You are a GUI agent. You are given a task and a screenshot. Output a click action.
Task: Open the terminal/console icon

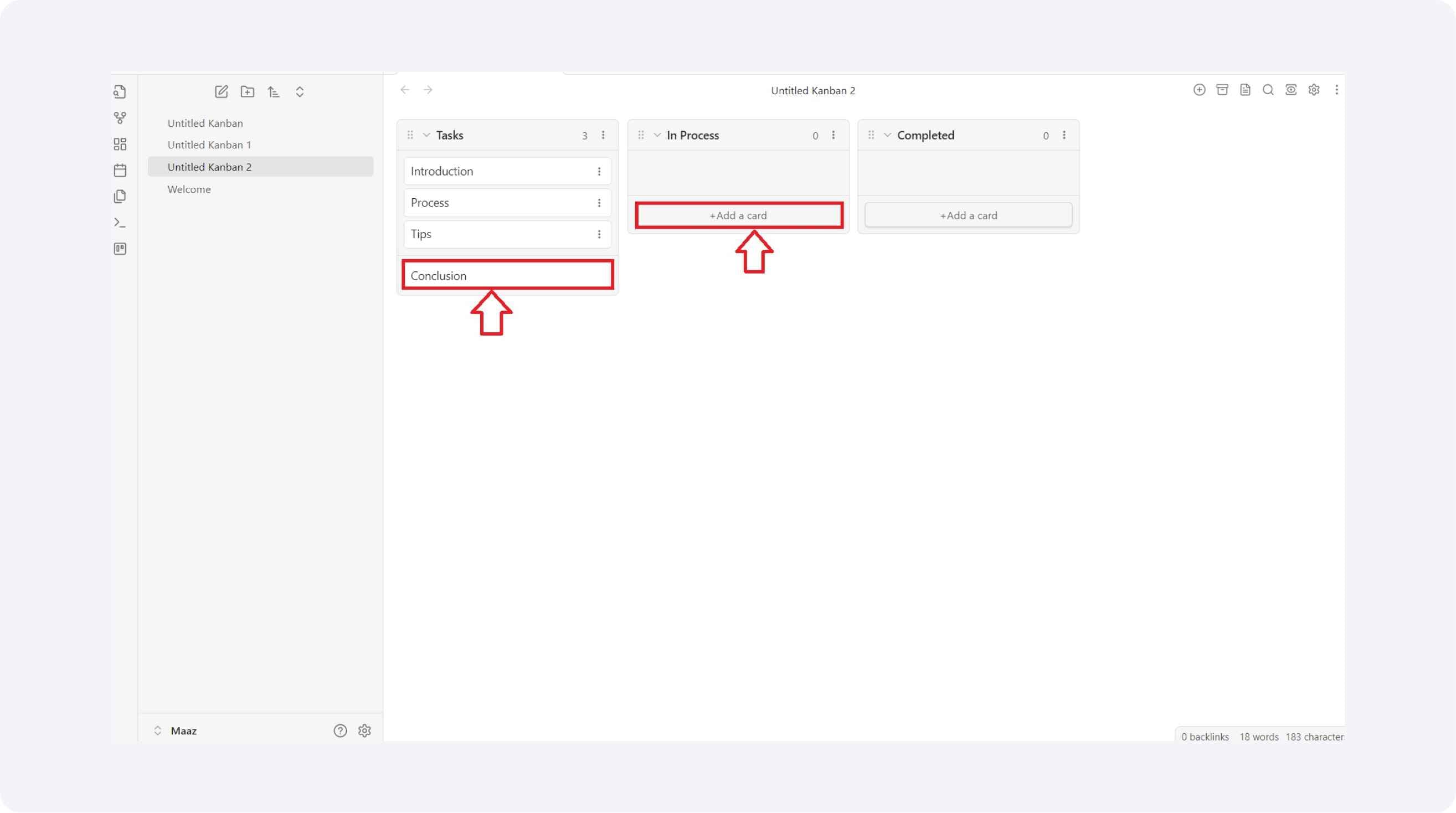tap(120, 222)
